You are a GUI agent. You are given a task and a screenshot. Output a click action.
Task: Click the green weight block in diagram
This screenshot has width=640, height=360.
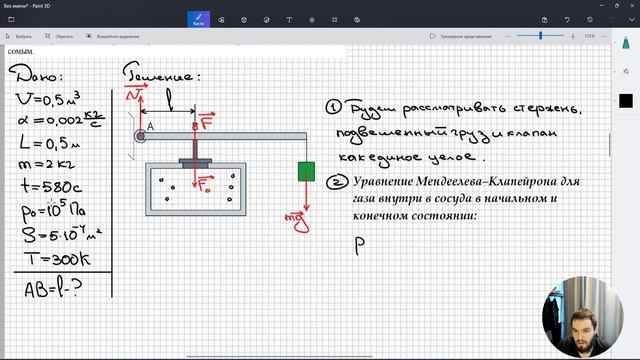pos(306,171)
